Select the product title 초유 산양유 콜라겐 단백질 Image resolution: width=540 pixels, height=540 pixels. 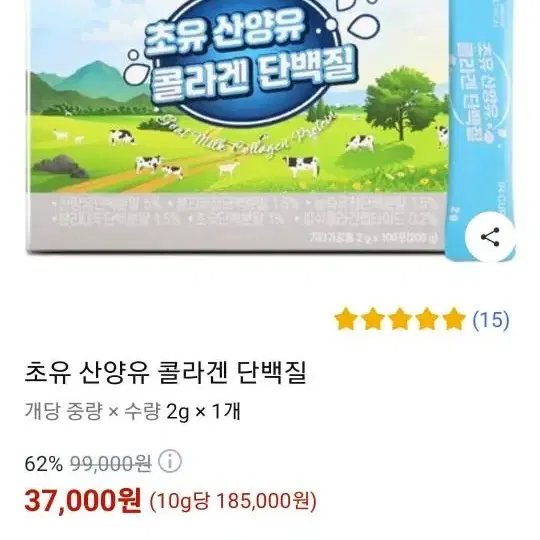click(165, 372)
